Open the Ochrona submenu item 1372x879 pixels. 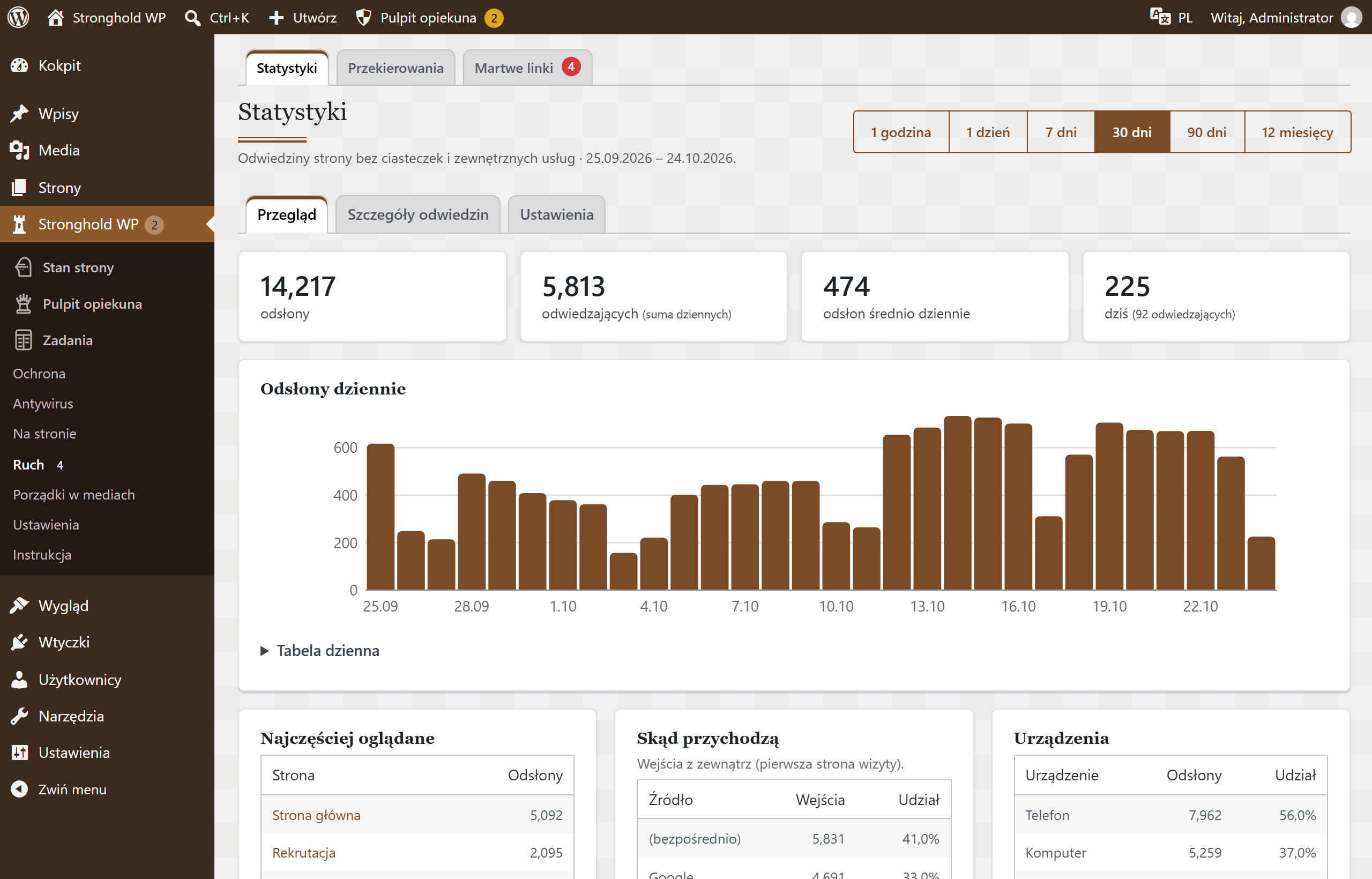coord(39,373)
